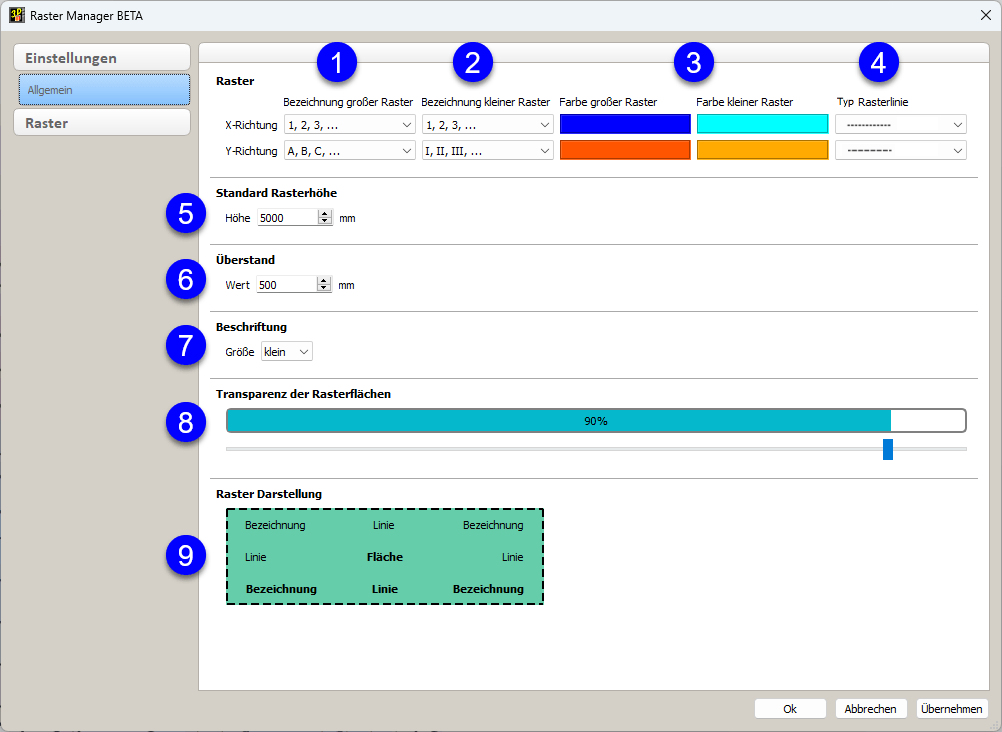Apply settings with Übernehmen
This screenshot has width=1002, height=732.
[x=952, y=708]
